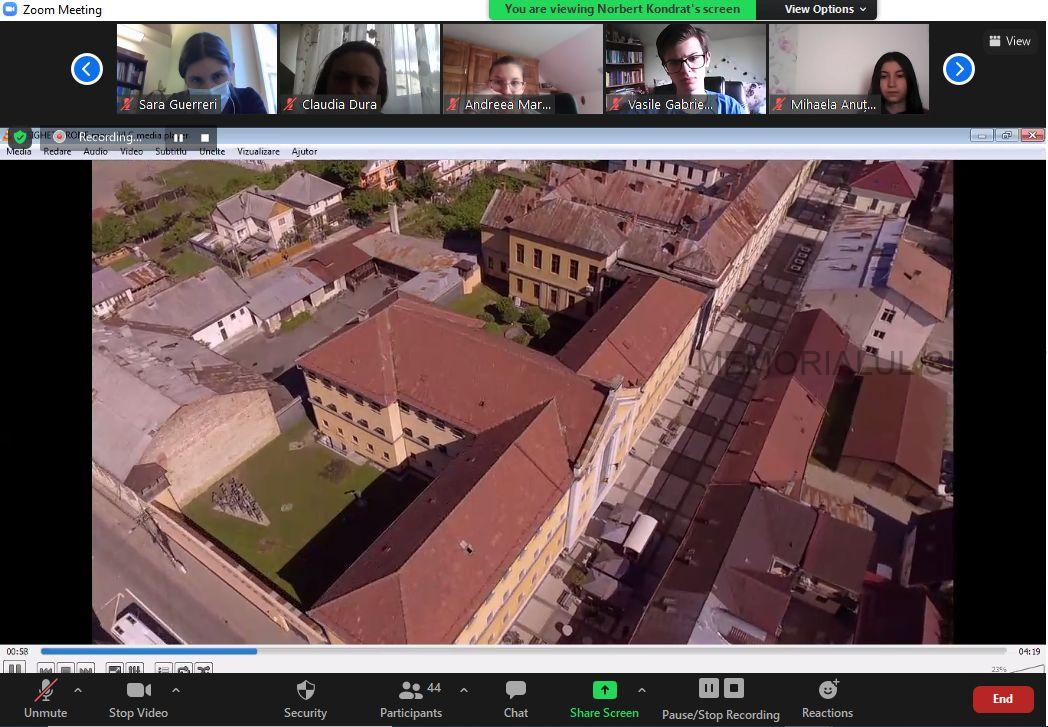Open the Ajutor menu in VLC
Image resolution: width=1048 pixels, height=727 pixels.
tap(304, 152)
